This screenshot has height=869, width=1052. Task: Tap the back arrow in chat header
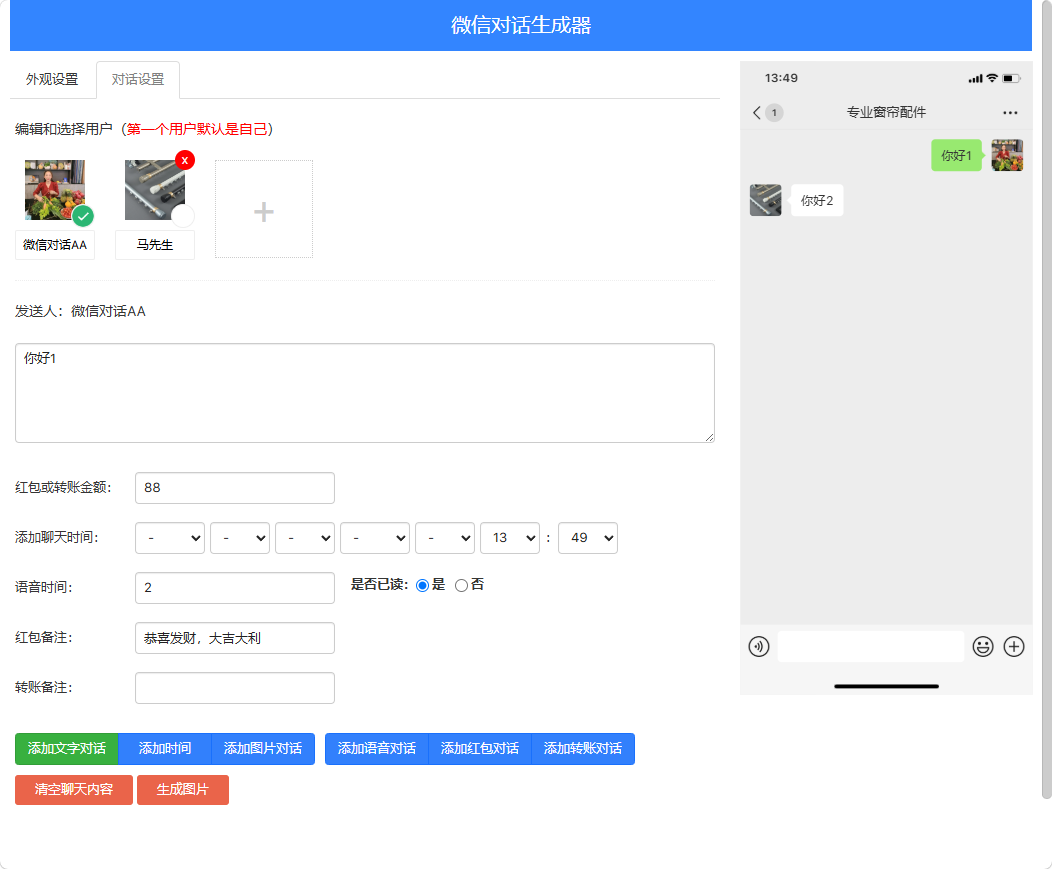[x=757, y=113]
